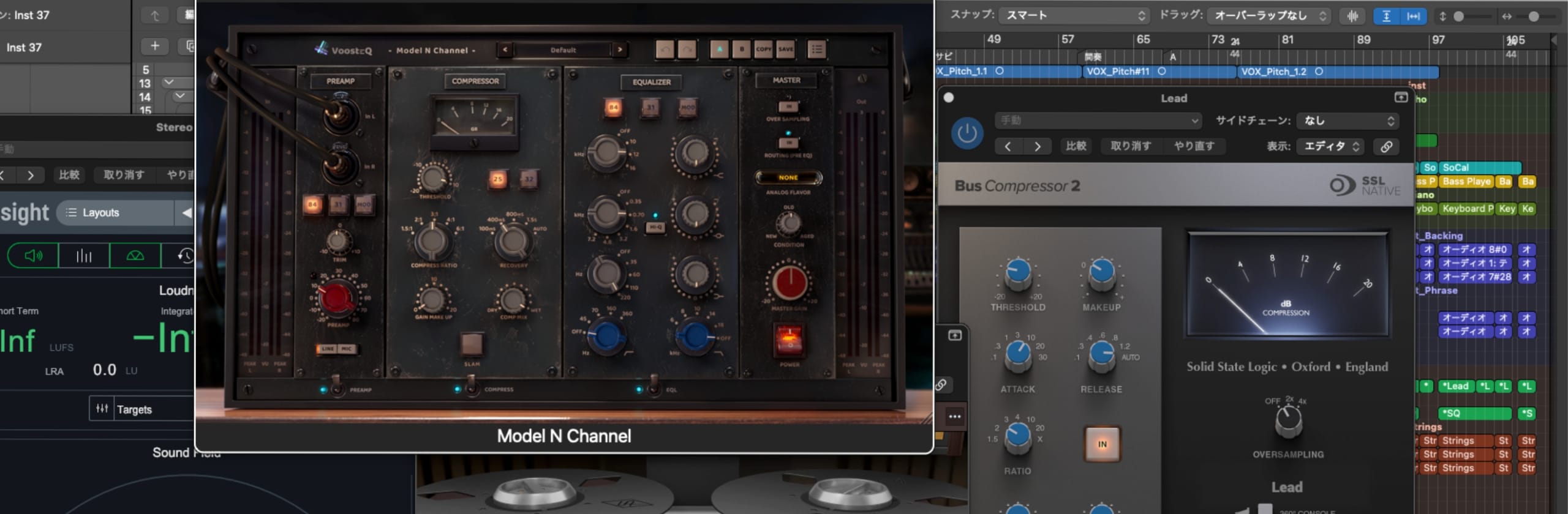
Task: Click the horizontal zoom slider in Logic toolbar
Action: (1534, 17)
